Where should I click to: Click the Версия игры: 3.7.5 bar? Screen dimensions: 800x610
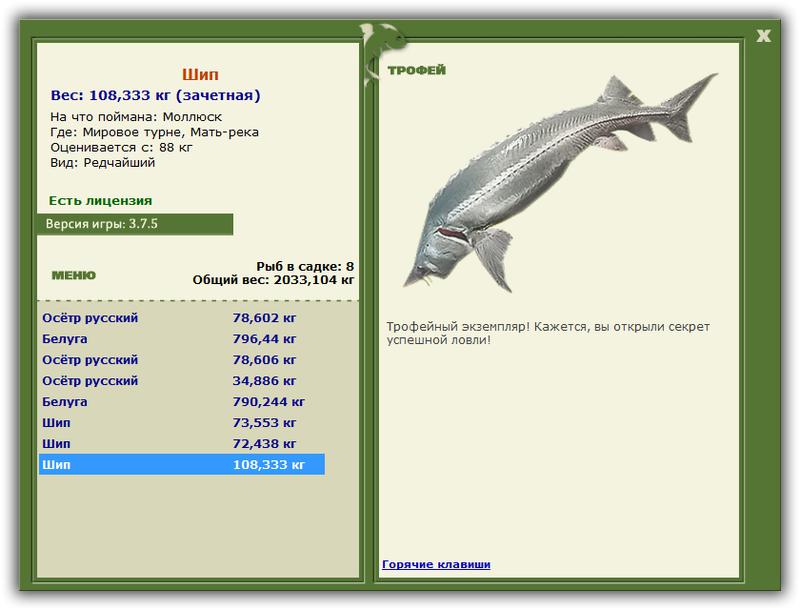(x=135, y=224)
